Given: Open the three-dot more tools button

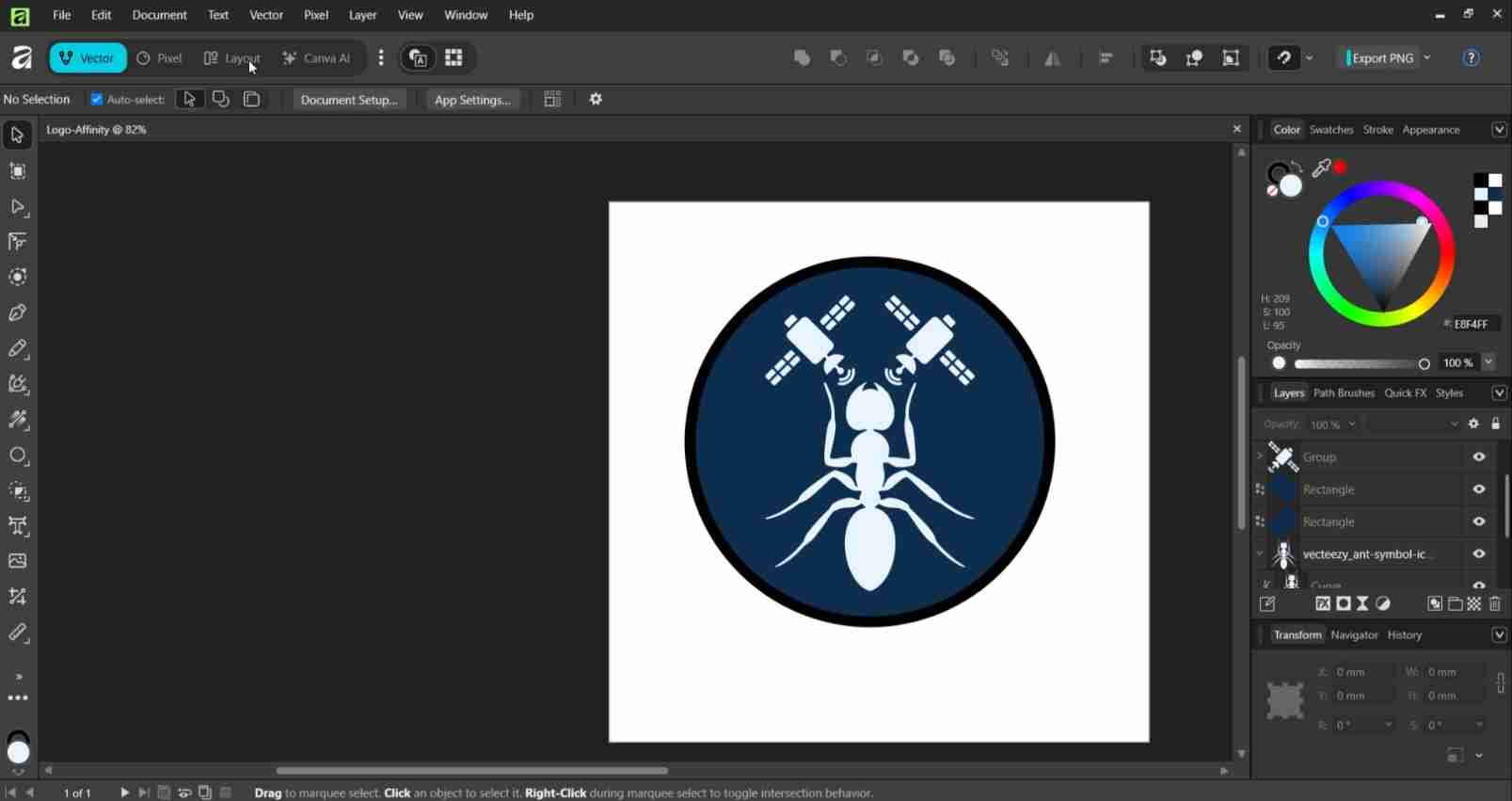Looking at the screenshot, I should point(17,698).
